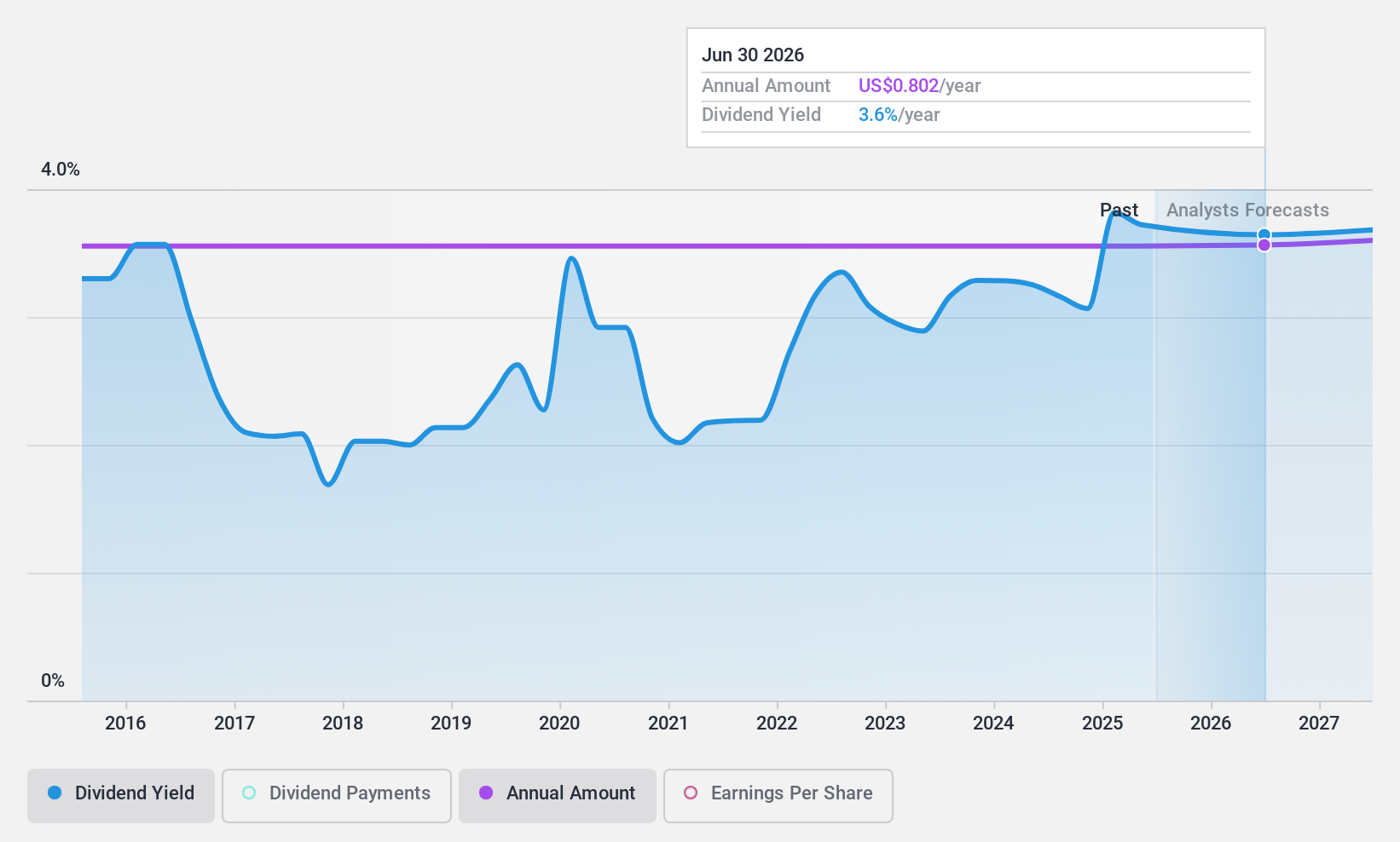Click the Past label on chart
This screenshot has height=842, width=1400.
[1119, 210]
